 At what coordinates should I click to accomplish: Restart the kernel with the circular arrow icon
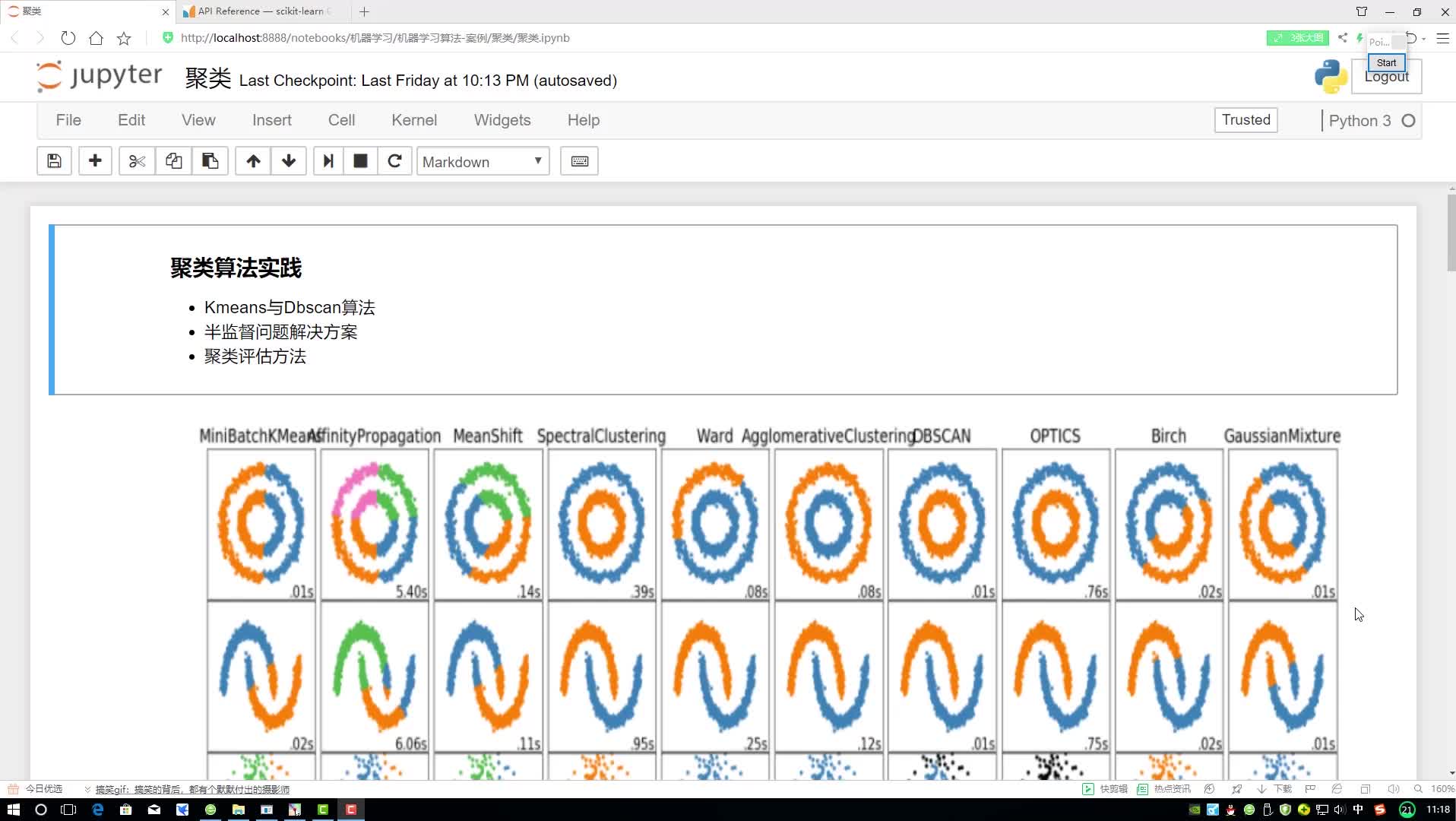pyautogui.click(x=394, y=161)
